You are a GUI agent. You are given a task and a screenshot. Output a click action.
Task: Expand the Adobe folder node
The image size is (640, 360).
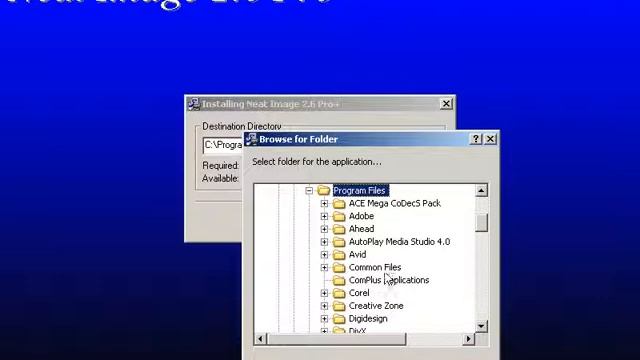pyautogui.click(x=324, y=216)
